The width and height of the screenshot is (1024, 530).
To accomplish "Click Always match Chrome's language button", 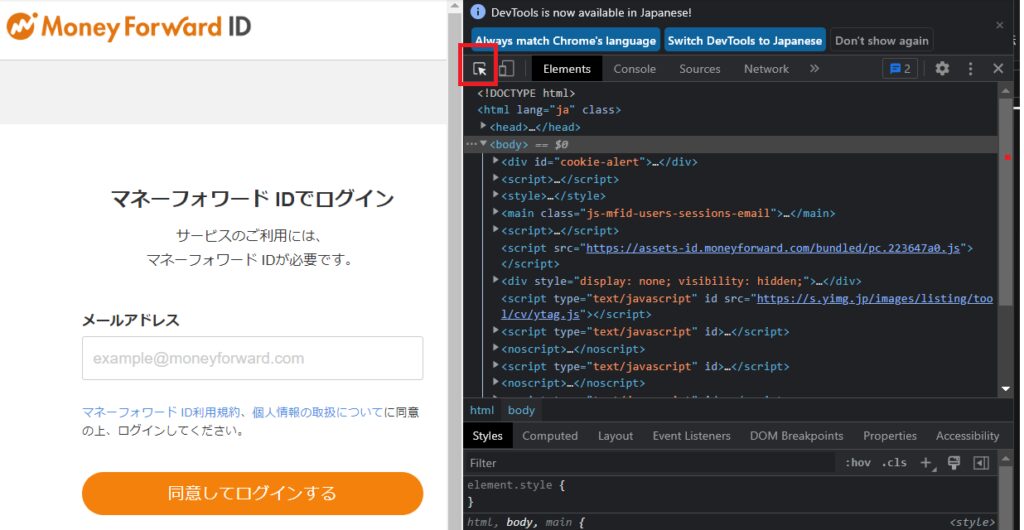I will click(566, 40).
